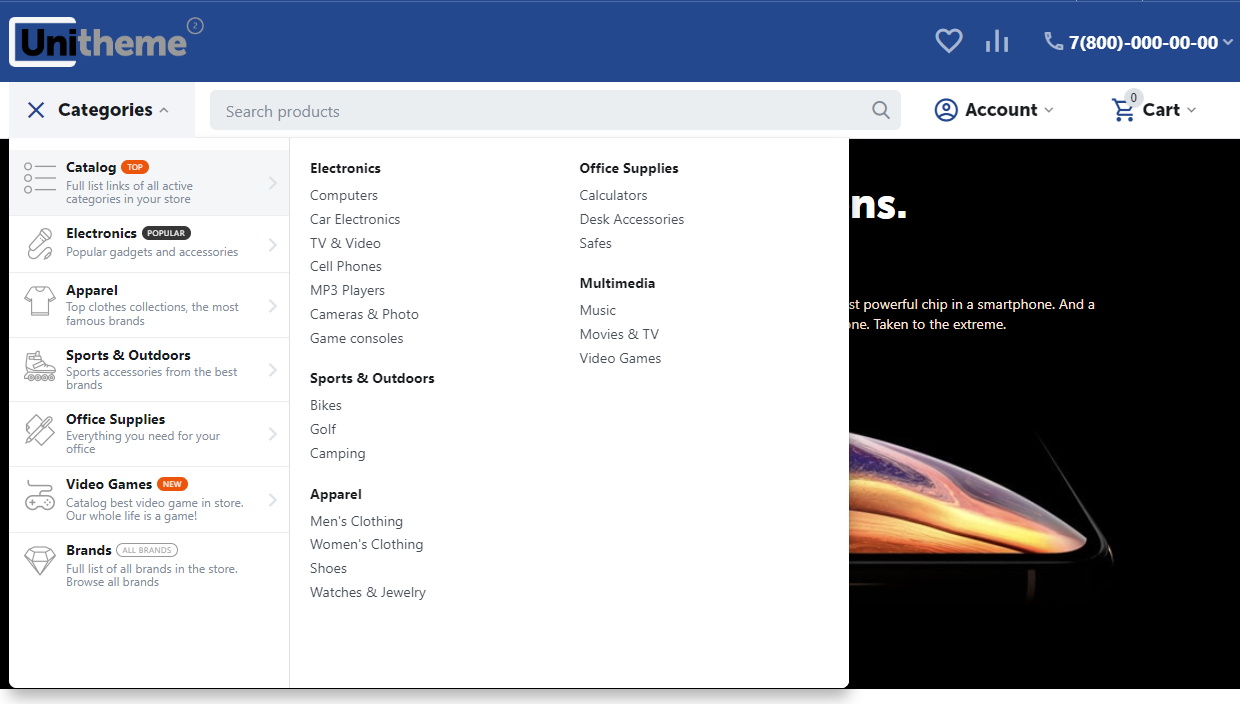Click the Brands diamond icon
The height and width of the screenshot is (704, 1240).
(x=40, y=561)
